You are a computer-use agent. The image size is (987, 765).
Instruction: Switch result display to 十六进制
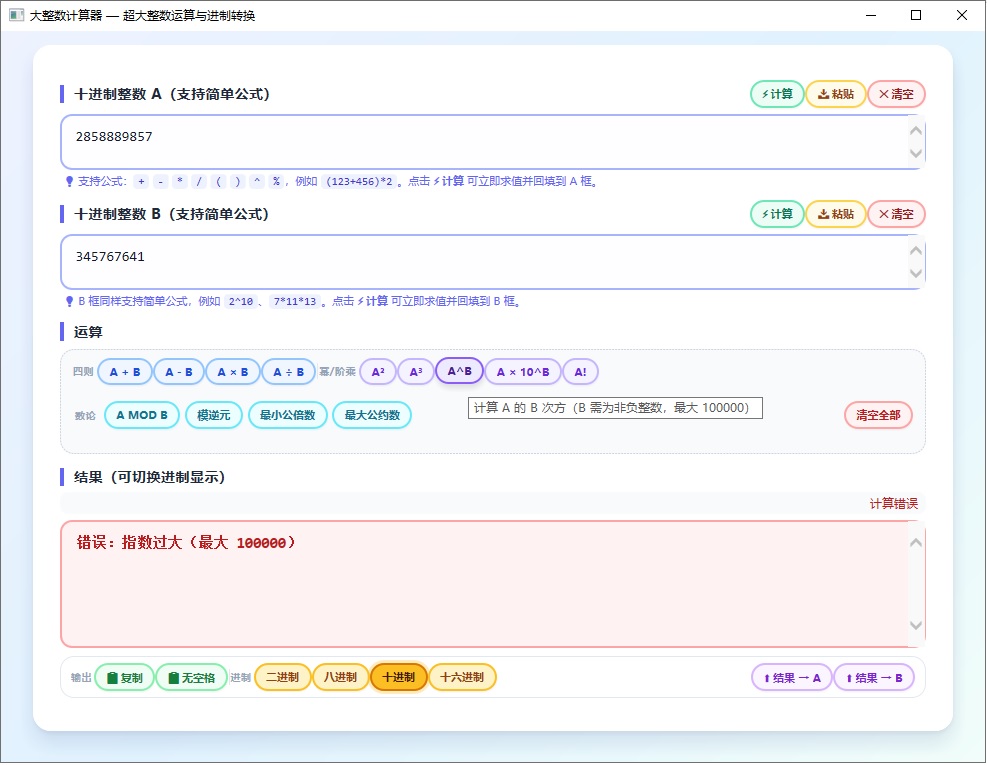click(462, 677)
